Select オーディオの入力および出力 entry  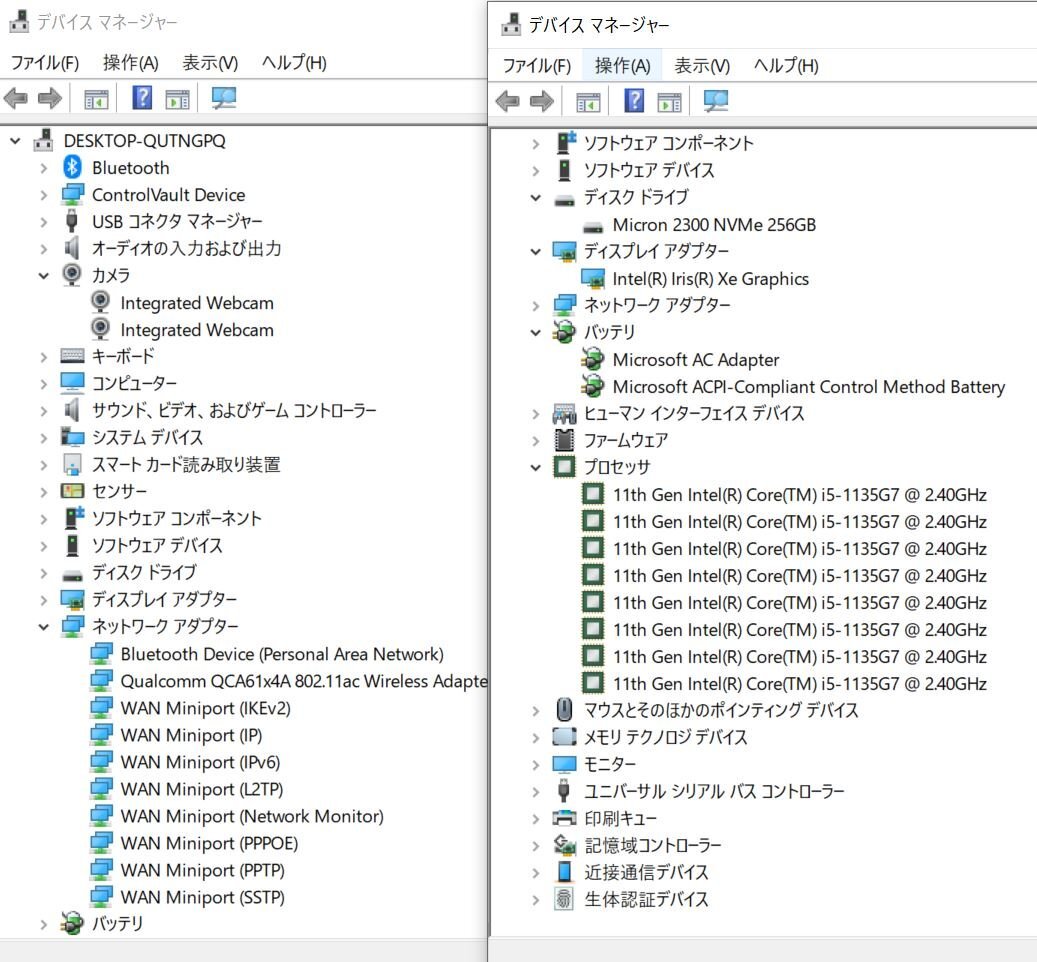[x=186, y=249]
